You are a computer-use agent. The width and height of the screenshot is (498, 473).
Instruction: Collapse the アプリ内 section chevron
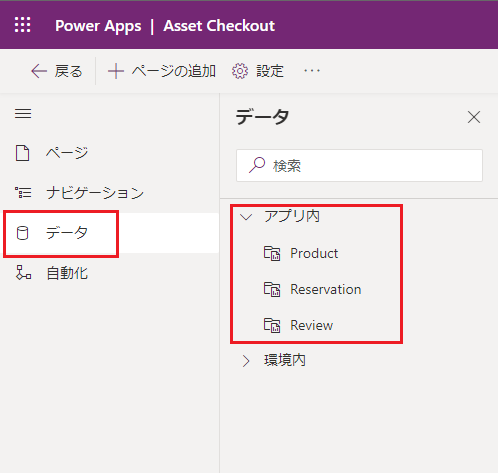(x=246, y=217)
